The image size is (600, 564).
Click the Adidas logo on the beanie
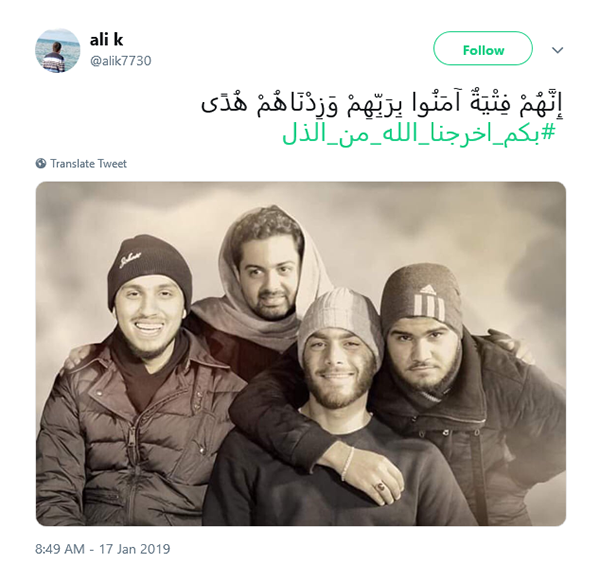[430, 303]
